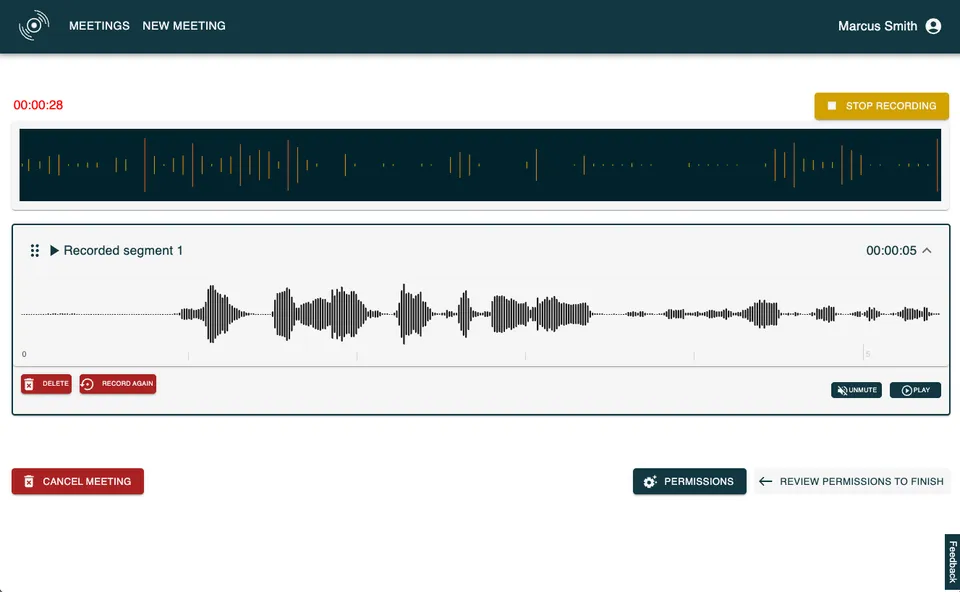Click trash icon in Cancel Meeting button

pyautogui.click(x=29, y=482)
